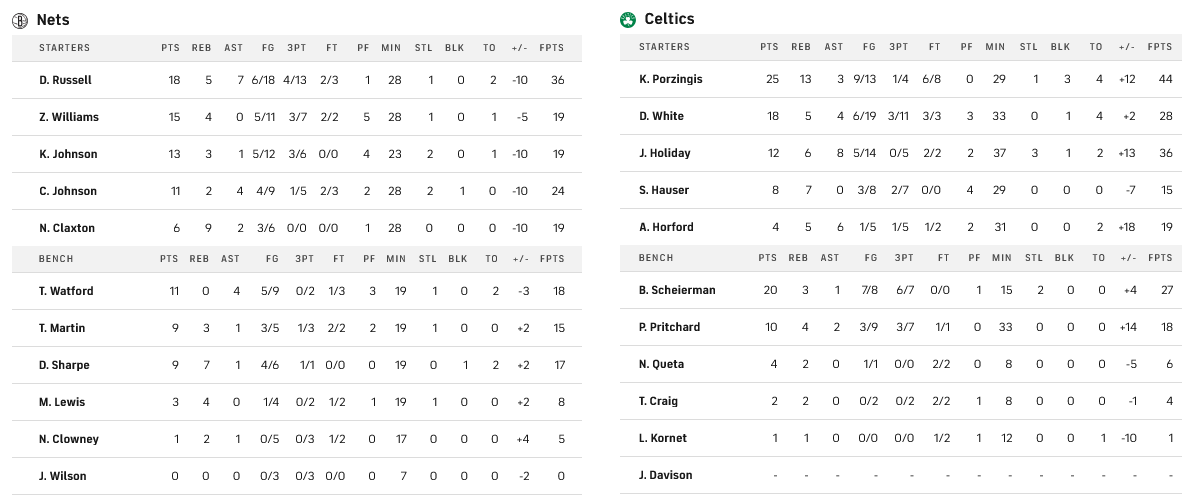
Task: Click T. Watford in Nets bench
Action: pyautogui.click(x=66, y=291)
